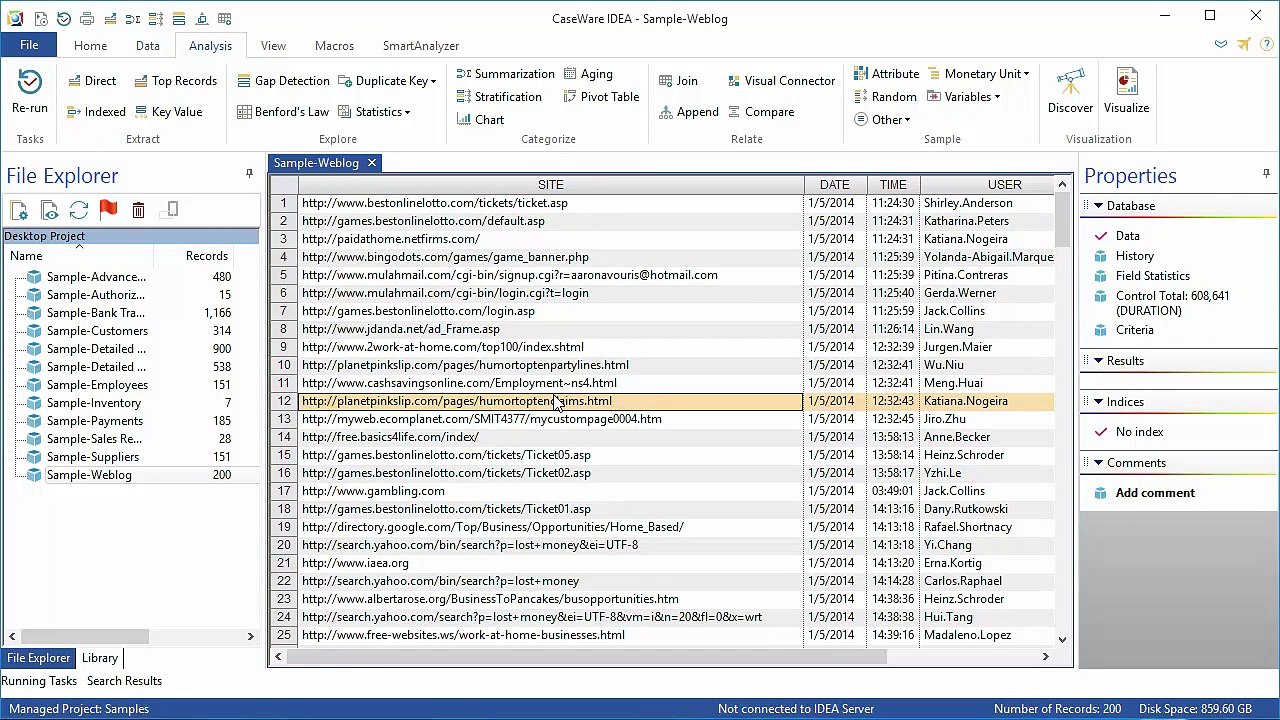Viewport: 1280px width, 720px height.
Task: Open the Visual Connector
Action: coord(780,81)
